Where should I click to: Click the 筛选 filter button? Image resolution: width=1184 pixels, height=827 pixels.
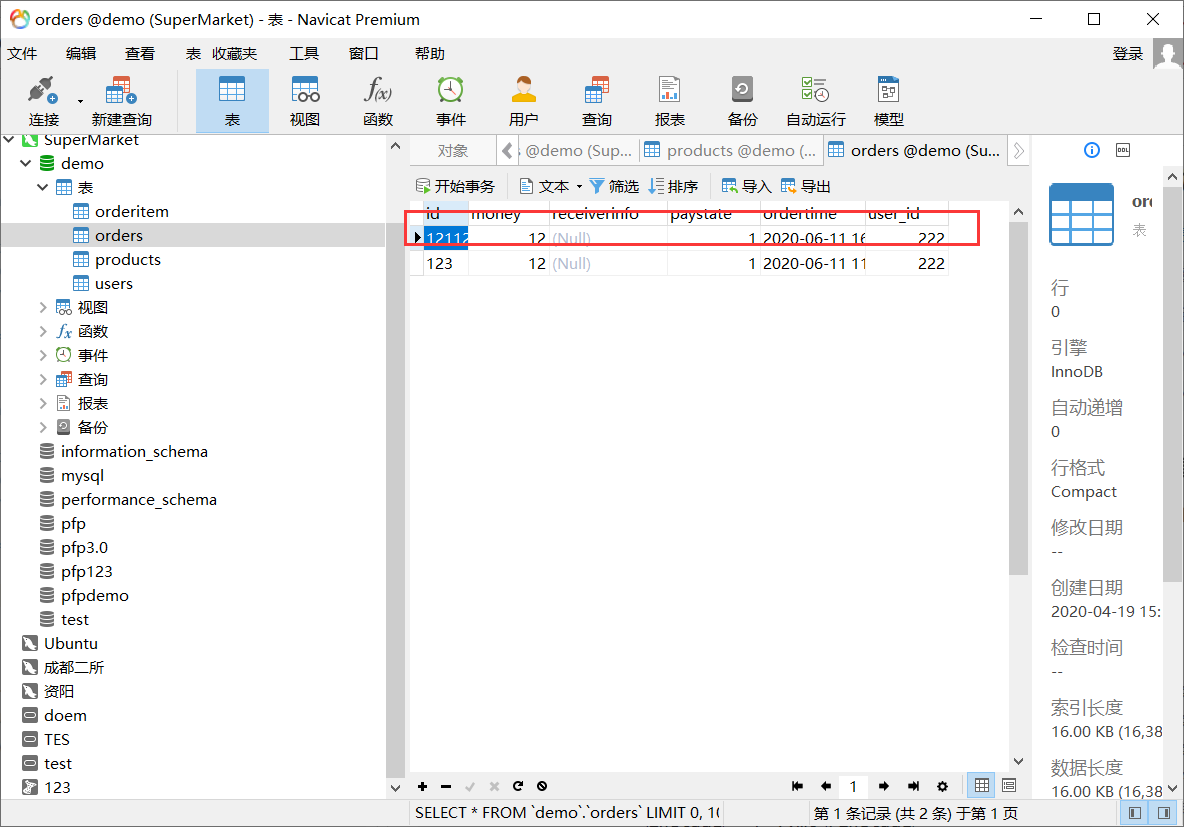[614, 186]
